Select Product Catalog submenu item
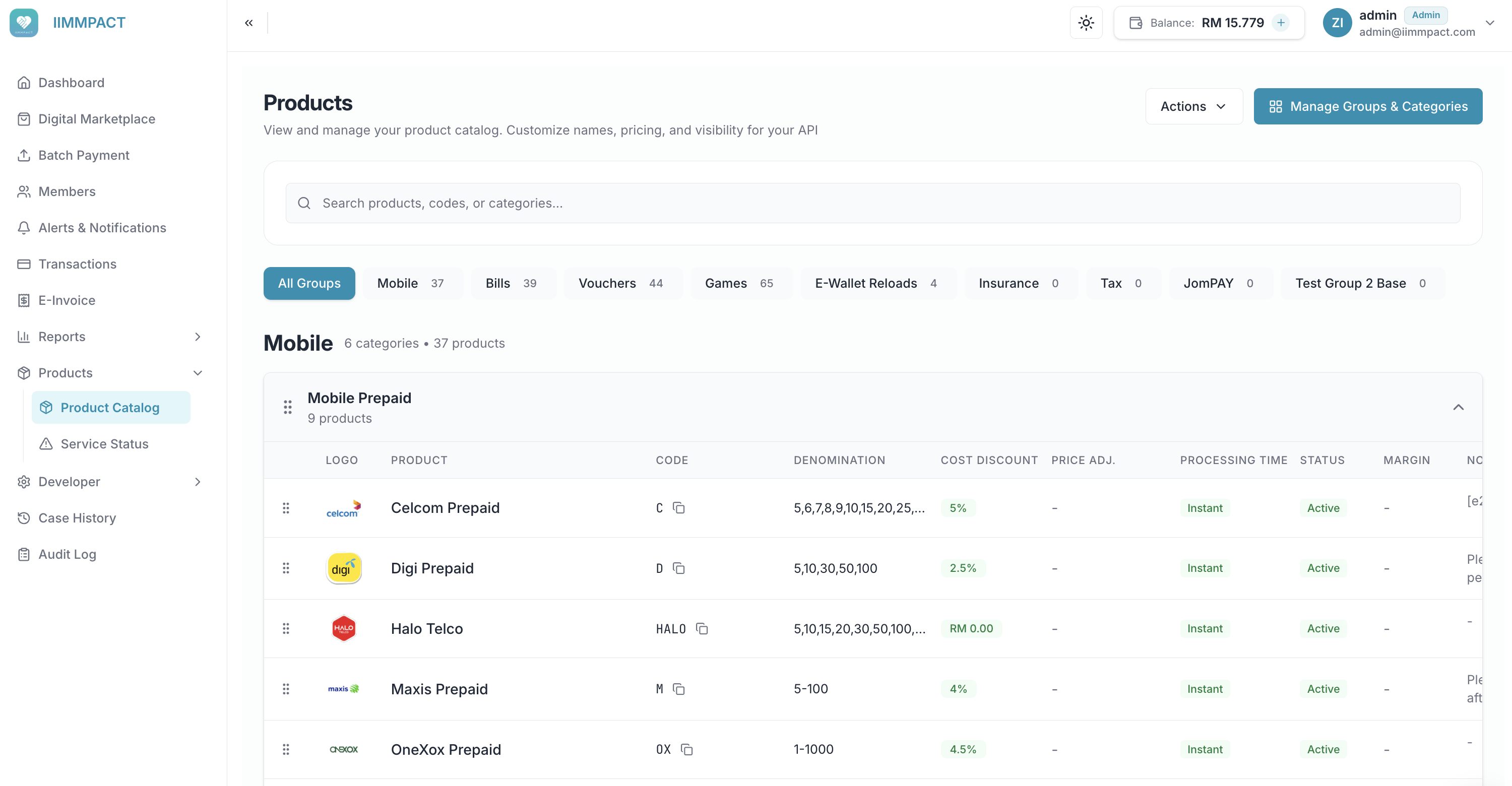Viewport: 1512px width, 786px height. coord(111,408)
